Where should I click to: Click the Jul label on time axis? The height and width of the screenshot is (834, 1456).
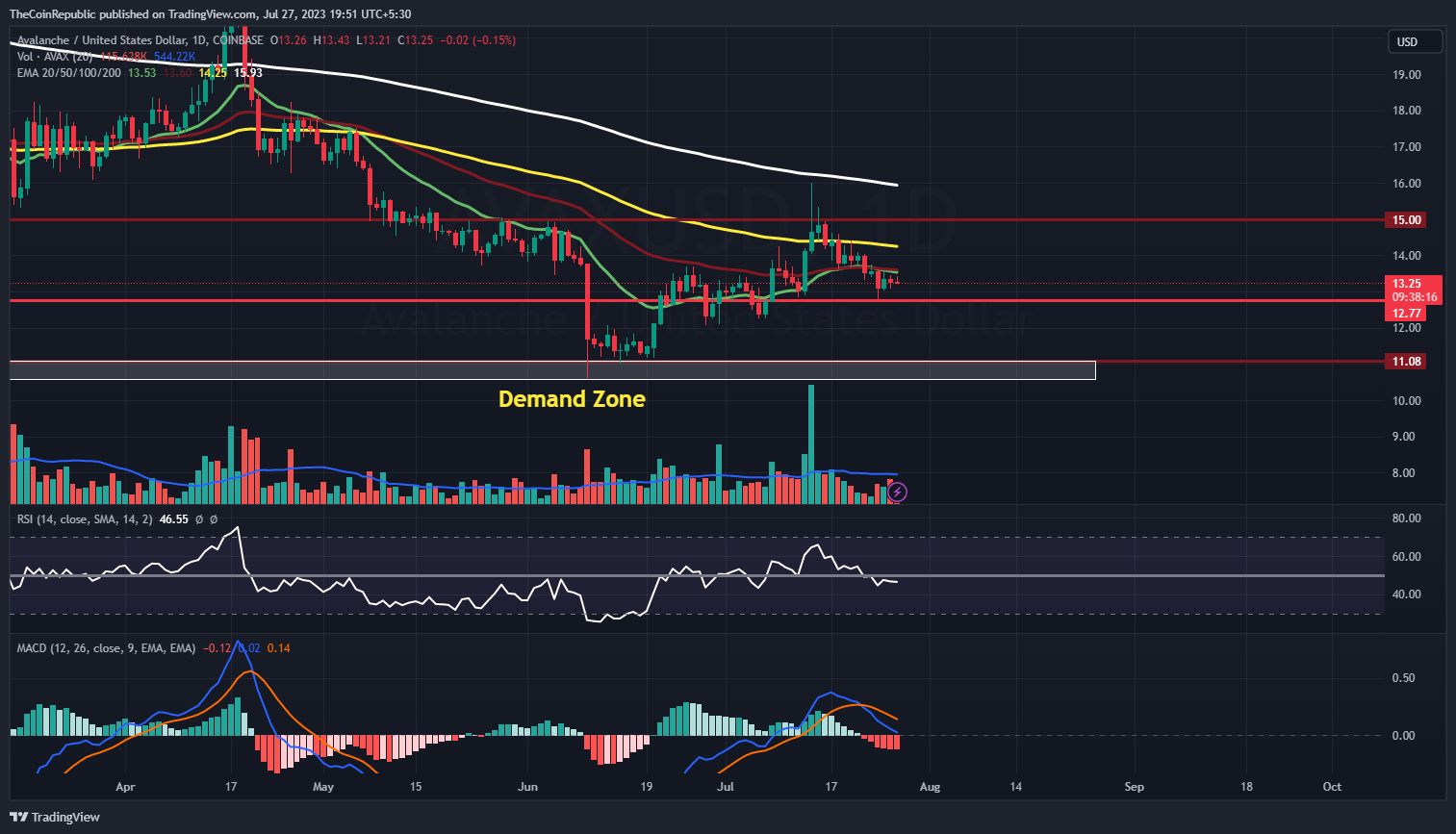point(726,787)
